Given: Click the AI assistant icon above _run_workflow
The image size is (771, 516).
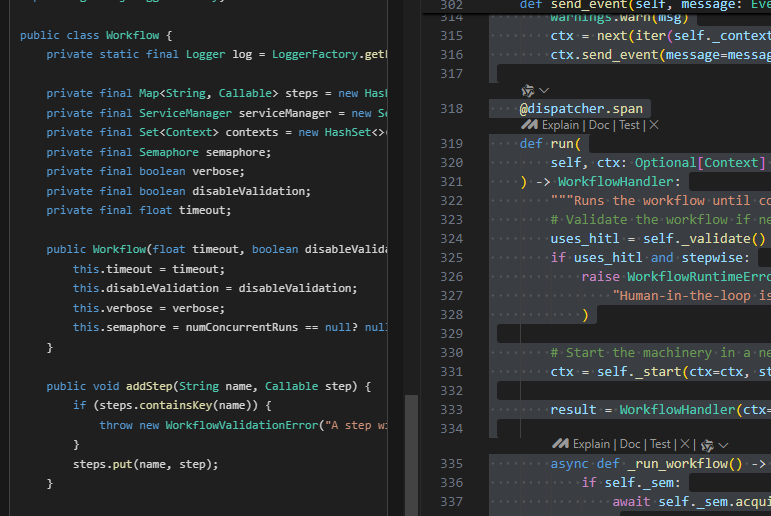Looking at the screenshot, I should click(x=707, y=444).
